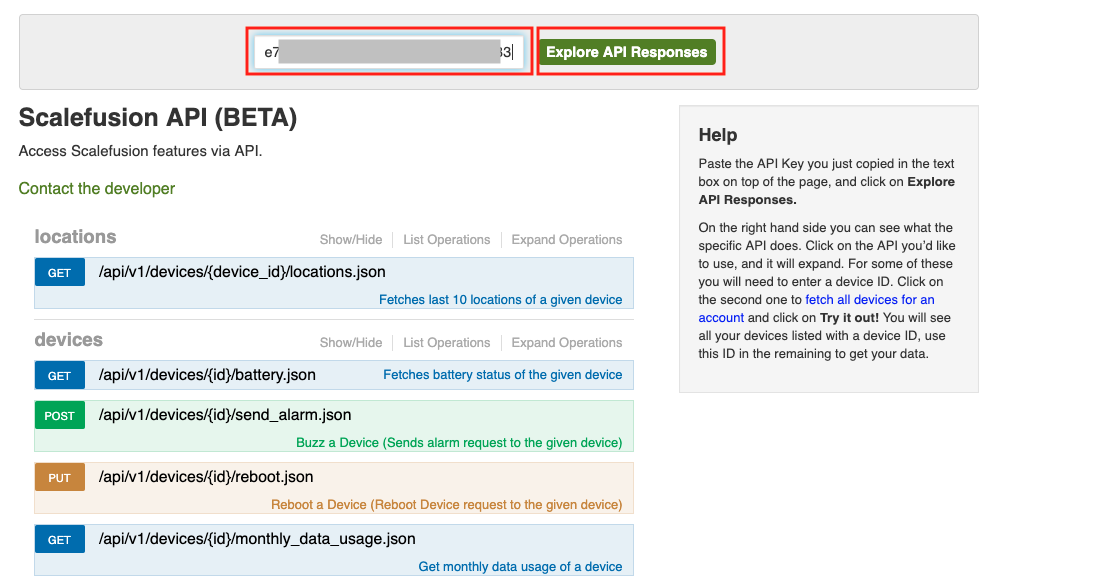The height and width of the screenshot is (578, 1101).
Task: Click Expand Operations for the devices section
Action: coord(567,343)
